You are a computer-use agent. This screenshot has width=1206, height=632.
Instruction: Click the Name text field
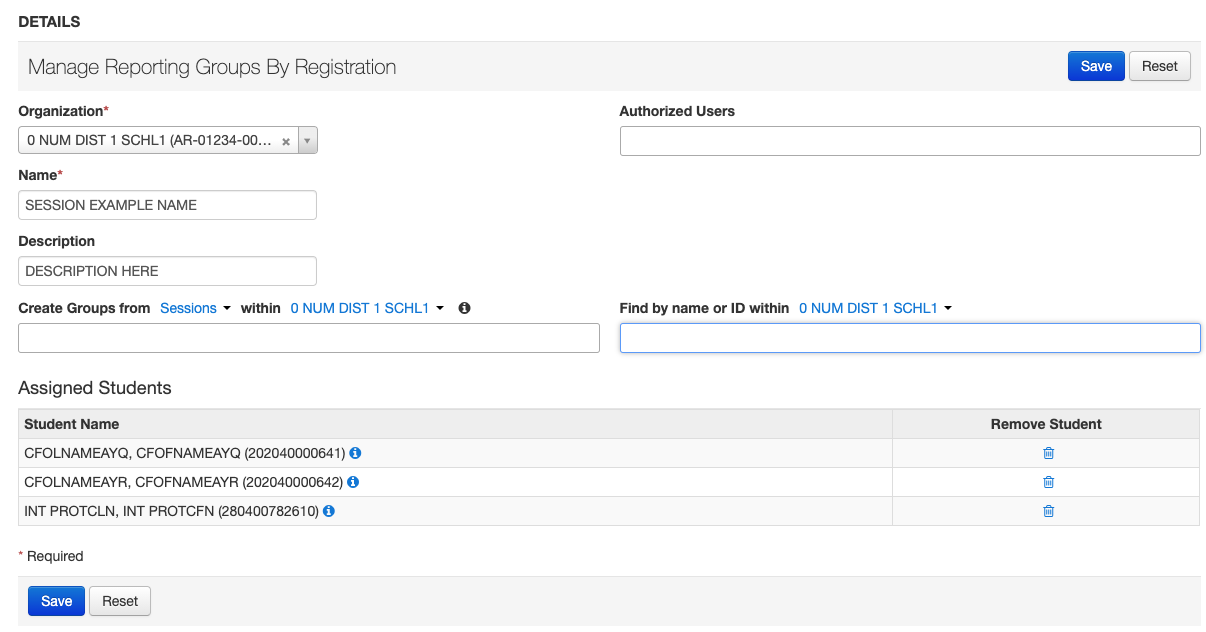click(x=167, y=205)
